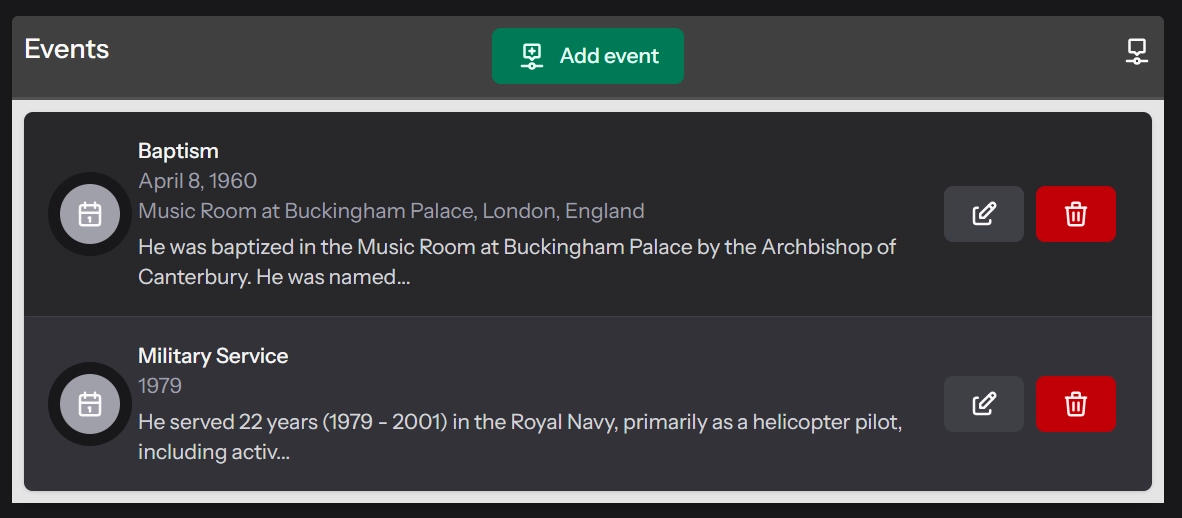Viewport: 1182px width, 518px height.
Task: Click the April 8, 1960 date
Action: (x=197, y=181)
